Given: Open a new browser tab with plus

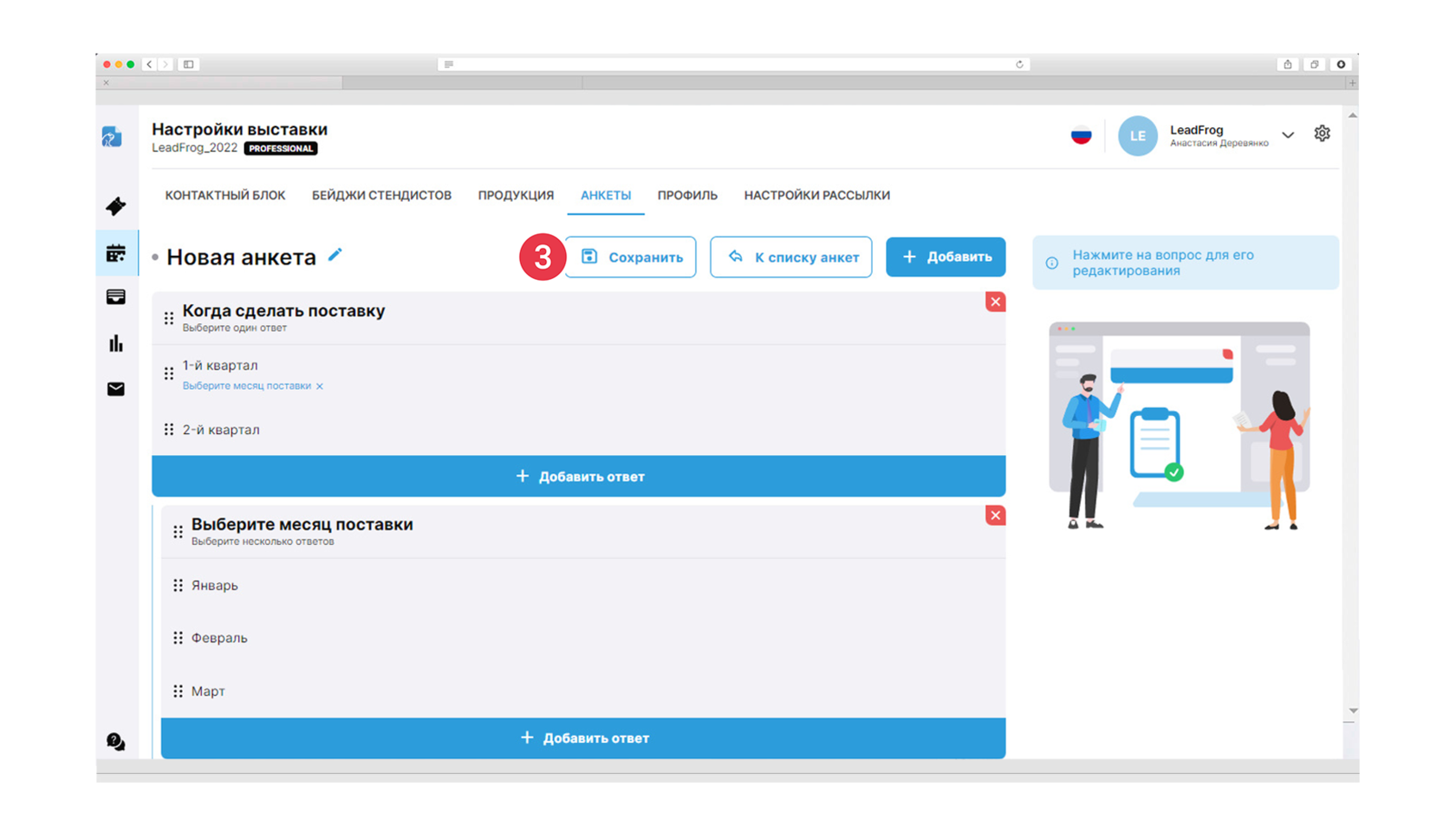Looking at the screenshot, I should [1352, 83].
